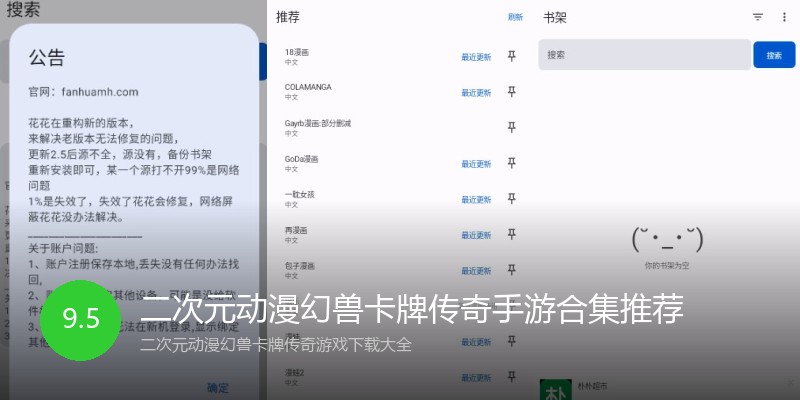Viewport: 800px width, 400px height.
Task: Open 最近更新 for 包子漫画
Action: pos(476,271)
